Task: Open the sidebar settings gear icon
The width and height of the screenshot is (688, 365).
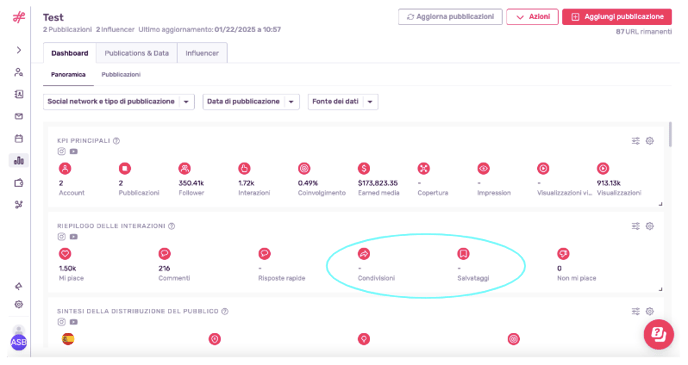Action: 18,304
